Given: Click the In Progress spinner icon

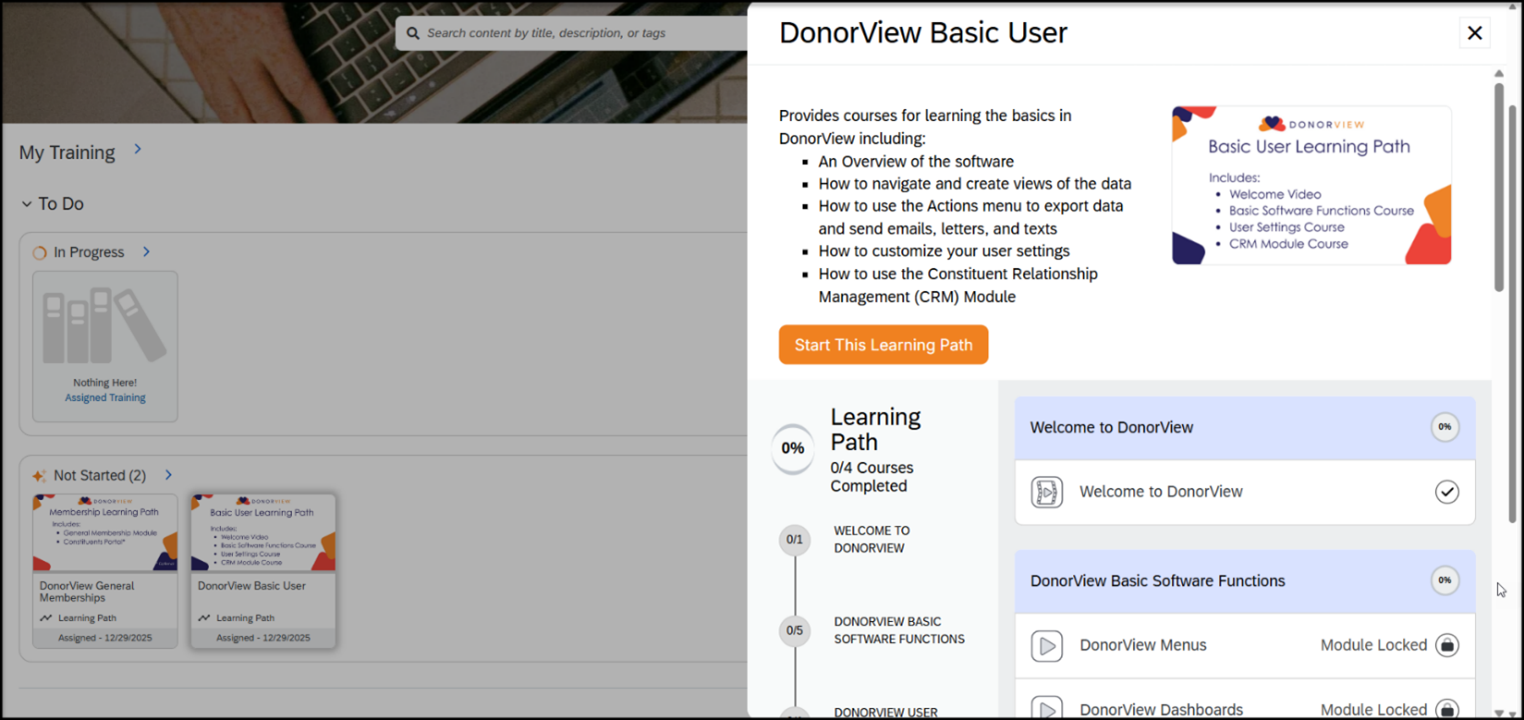Looking at the screenshot, I should 40,253.
